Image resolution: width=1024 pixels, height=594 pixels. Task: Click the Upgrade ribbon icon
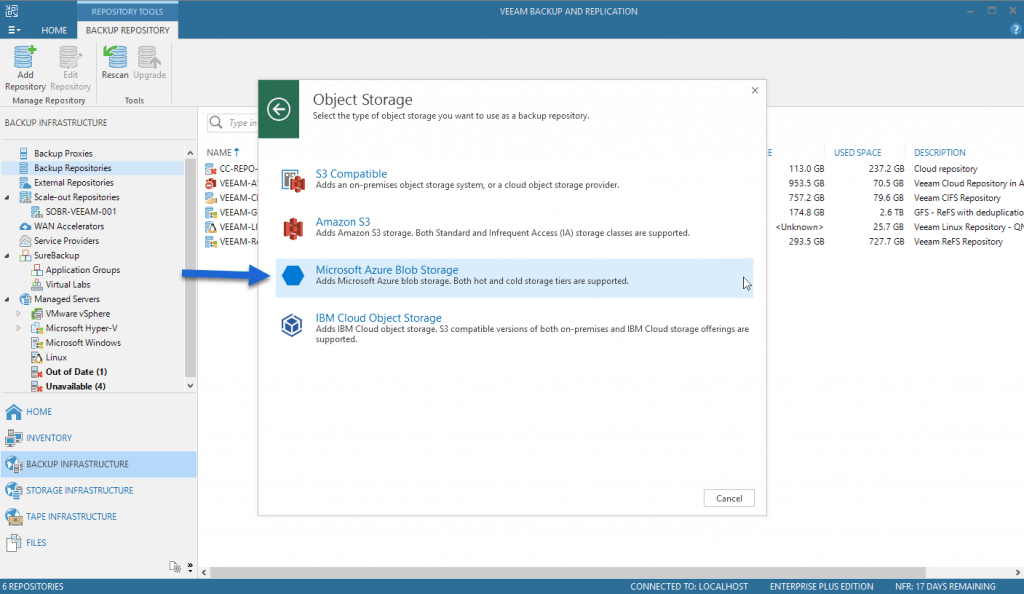click(149, 57)
